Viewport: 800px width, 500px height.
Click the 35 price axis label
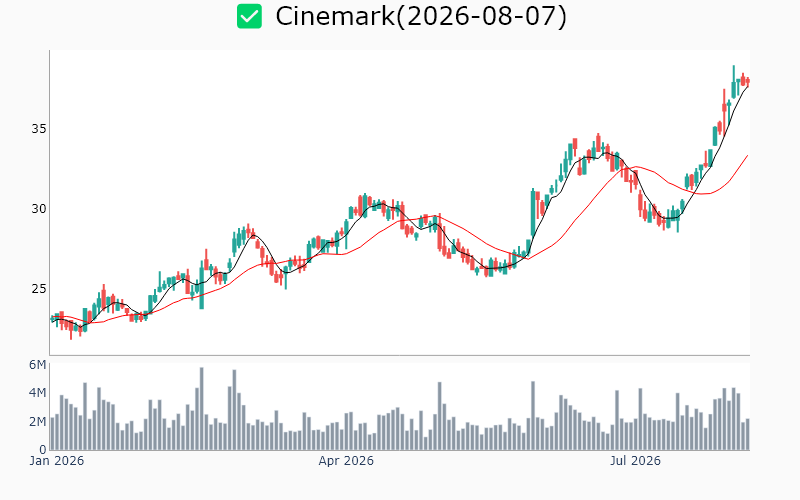(x=39, y=129)
